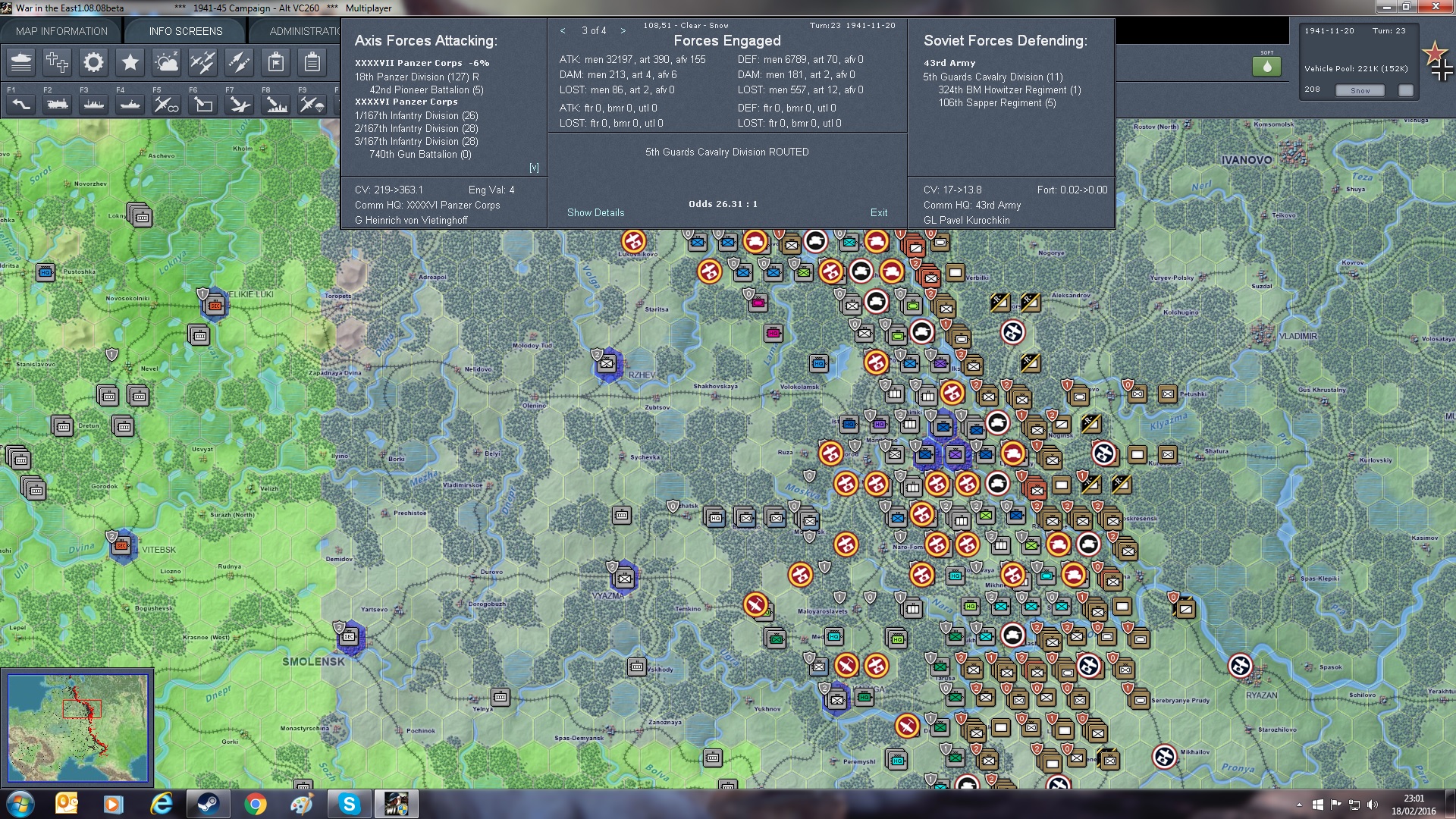Go to the next battle report arrow
This screenshot has height=819, width=1456.
click(x=623, y=31)
